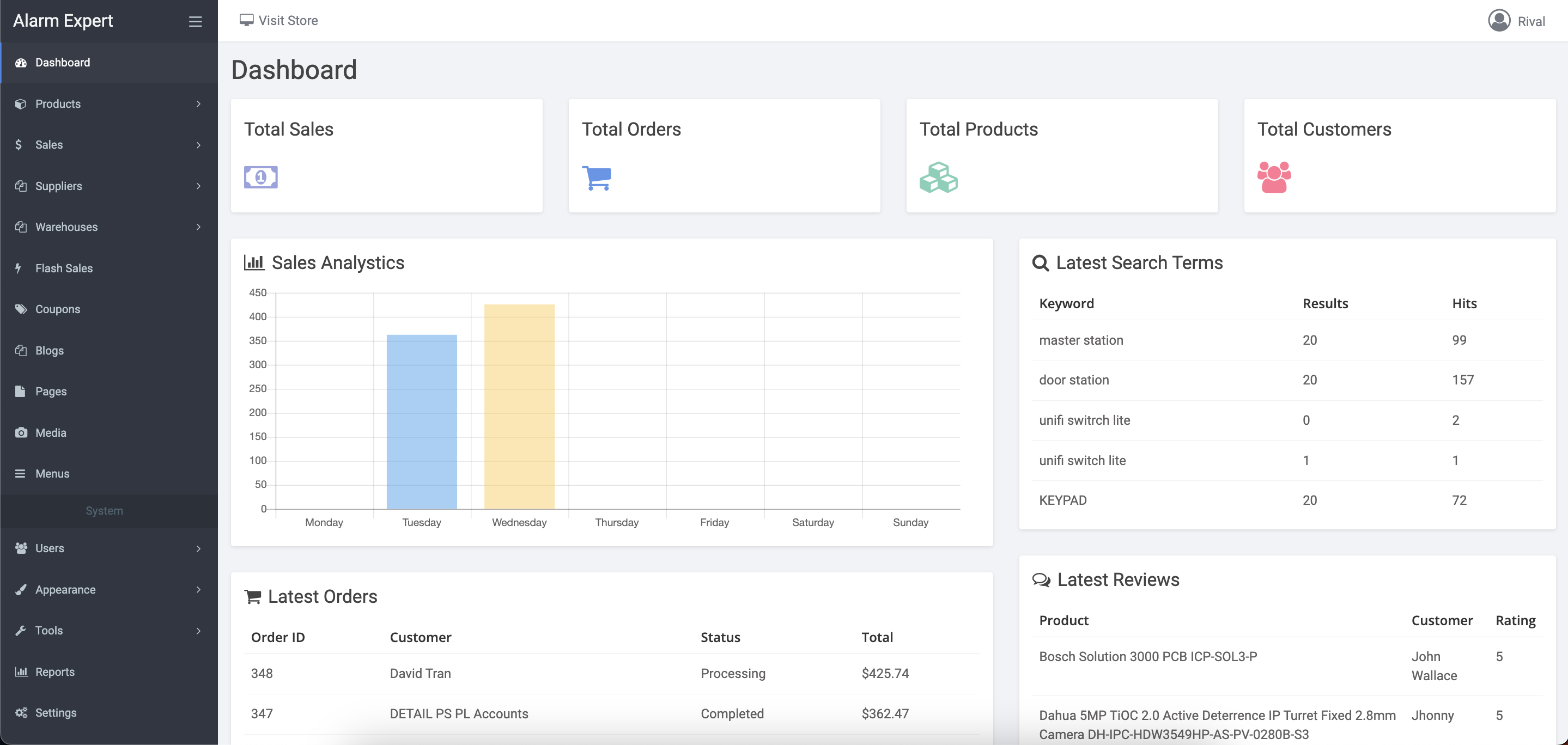The width and height of the screenshot is (1568, 745).
Task: Click the blue Tuesday sales bar
Action: point(421,421)
